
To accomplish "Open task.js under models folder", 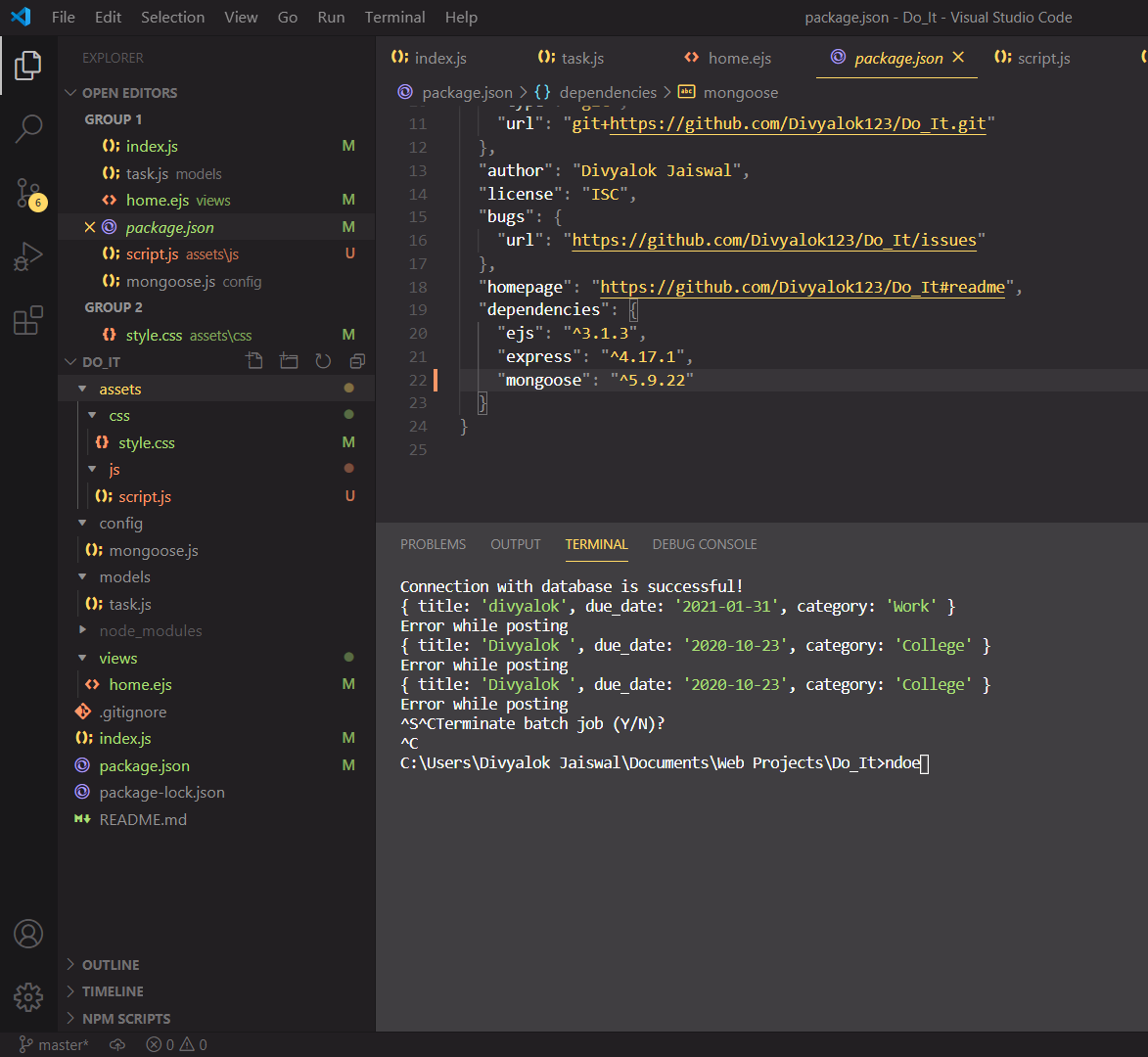I will pyautogui.click(x=130, y=605).
